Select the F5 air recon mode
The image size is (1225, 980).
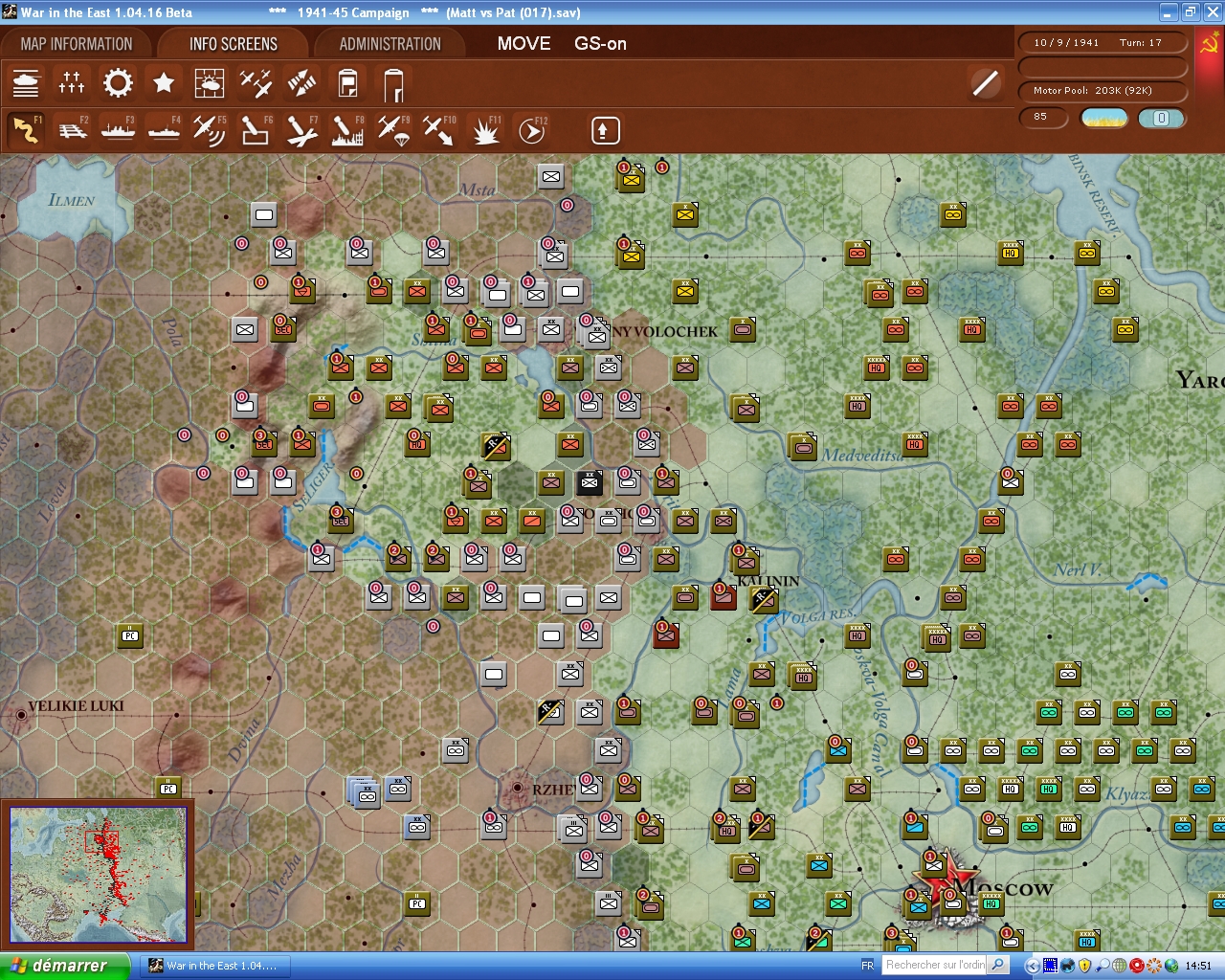tap(210, 129)
